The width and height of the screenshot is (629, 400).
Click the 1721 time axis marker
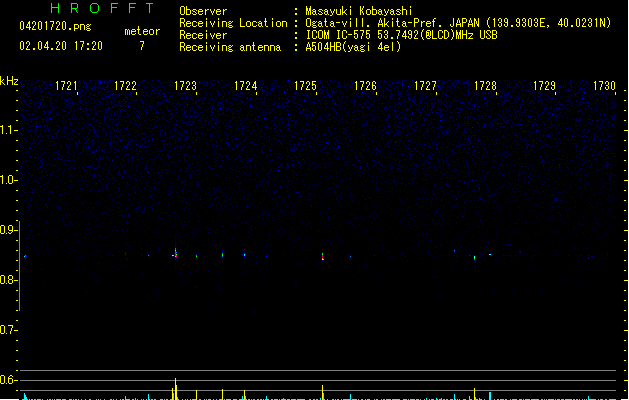66,86
